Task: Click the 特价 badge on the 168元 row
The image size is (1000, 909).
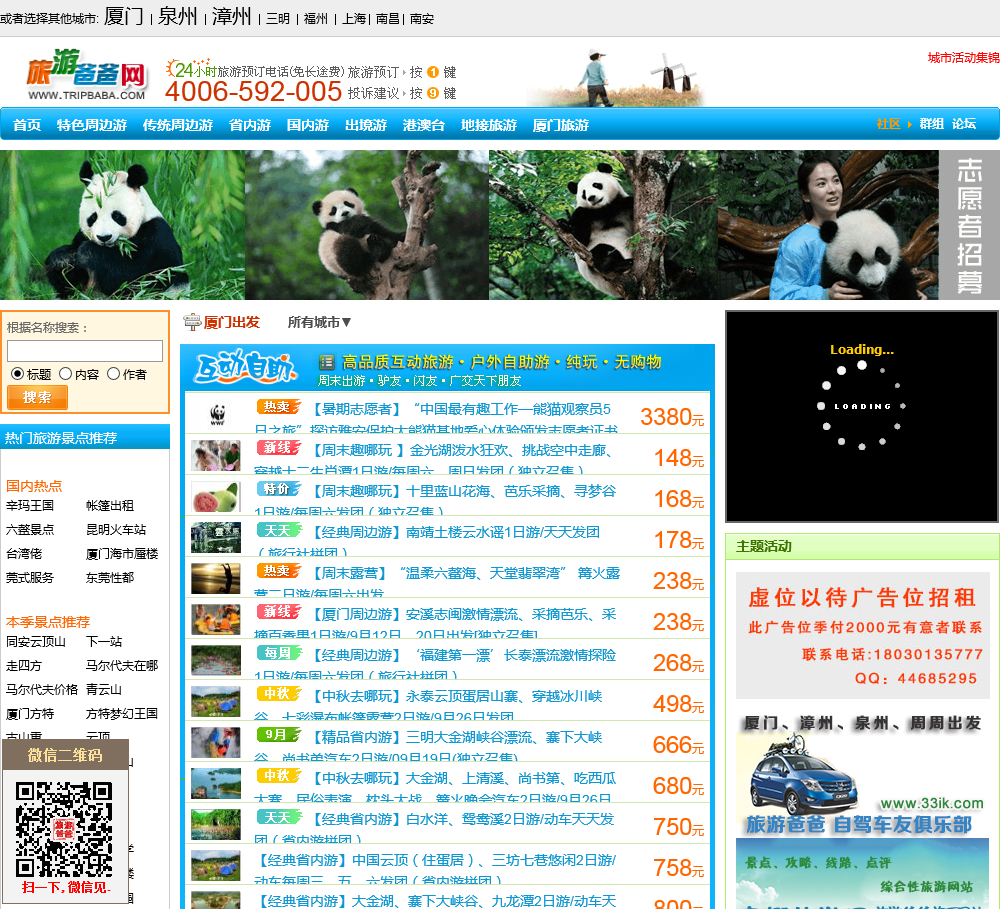Action: coord(279,489)
